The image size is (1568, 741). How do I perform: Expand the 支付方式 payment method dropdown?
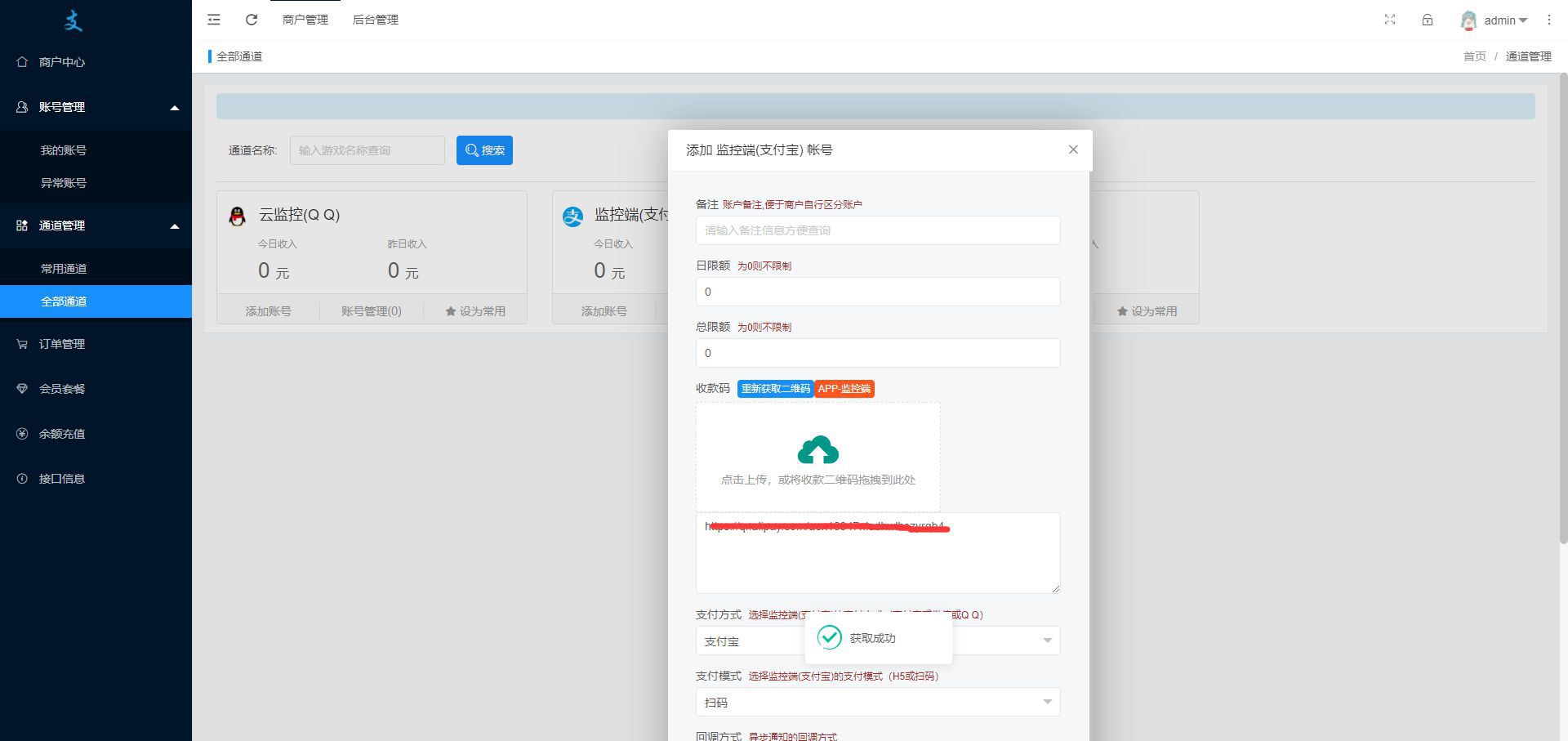point(1047,641)
